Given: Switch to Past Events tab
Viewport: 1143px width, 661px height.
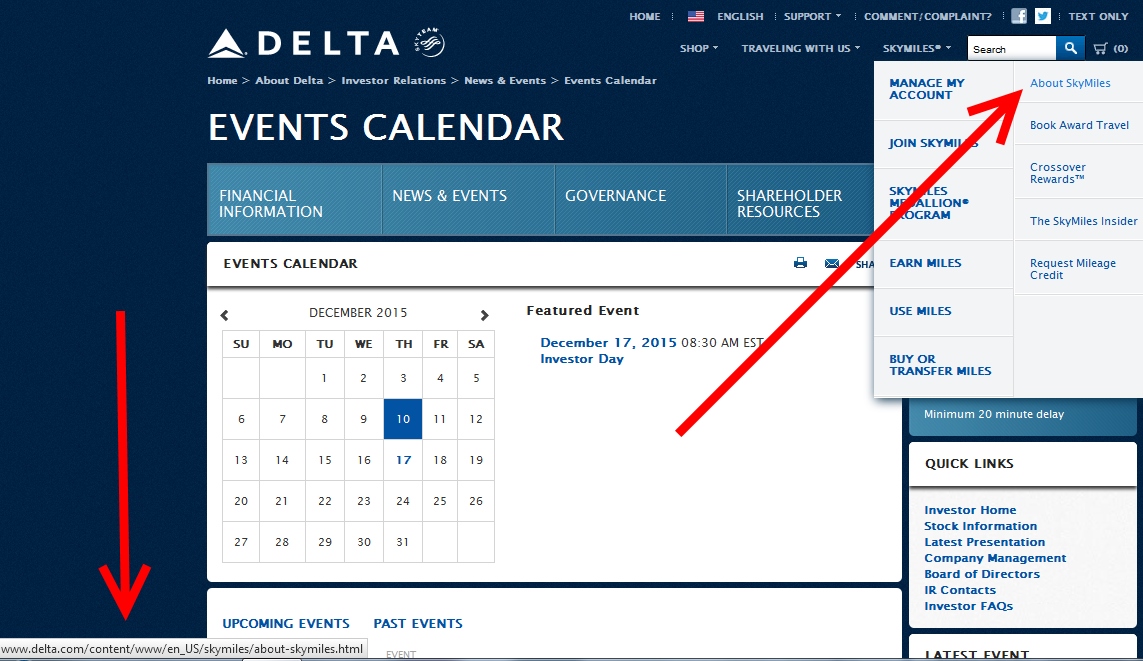Looking at the screenshot, I should click(x=418, y=623).
